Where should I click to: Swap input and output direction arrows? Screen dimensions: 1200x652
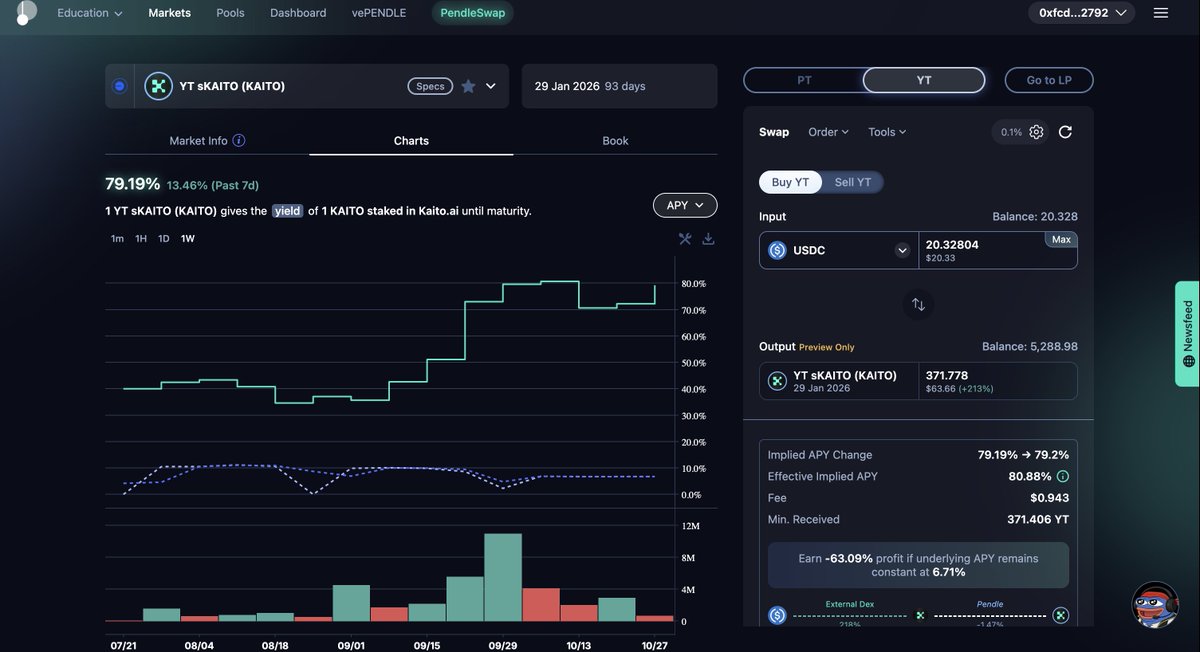pos(918,304)
